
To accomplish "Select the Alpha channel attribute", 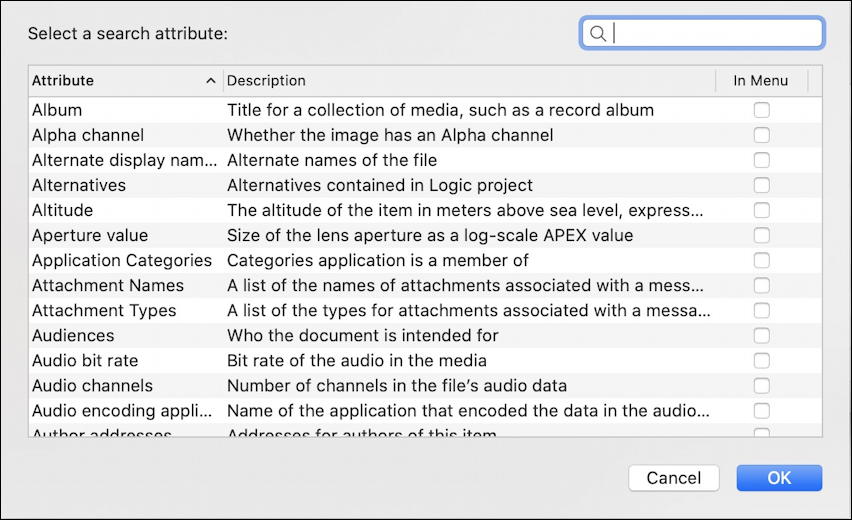I will (88, 135).
